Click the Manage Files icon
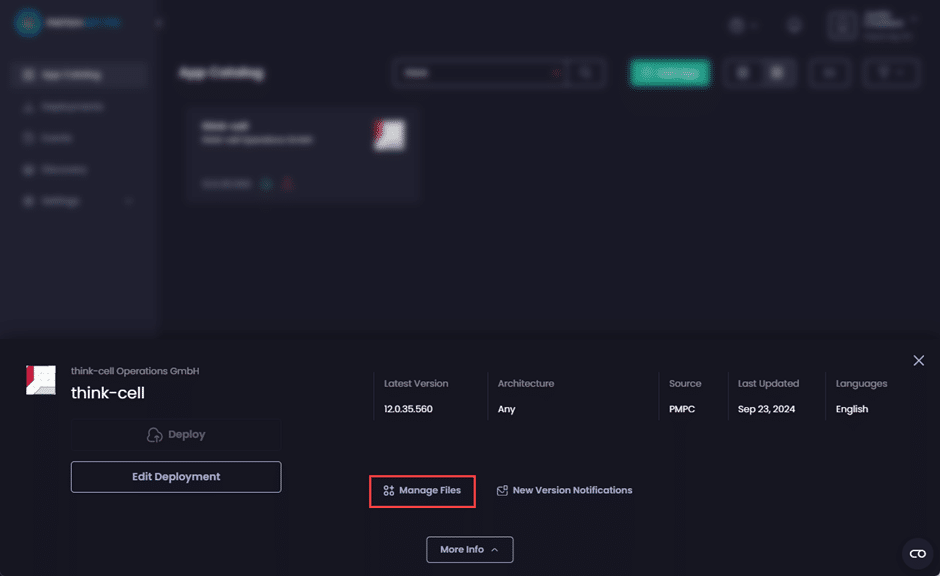The width and height of the screenshot is (940, 576). [x=388, y=491]
